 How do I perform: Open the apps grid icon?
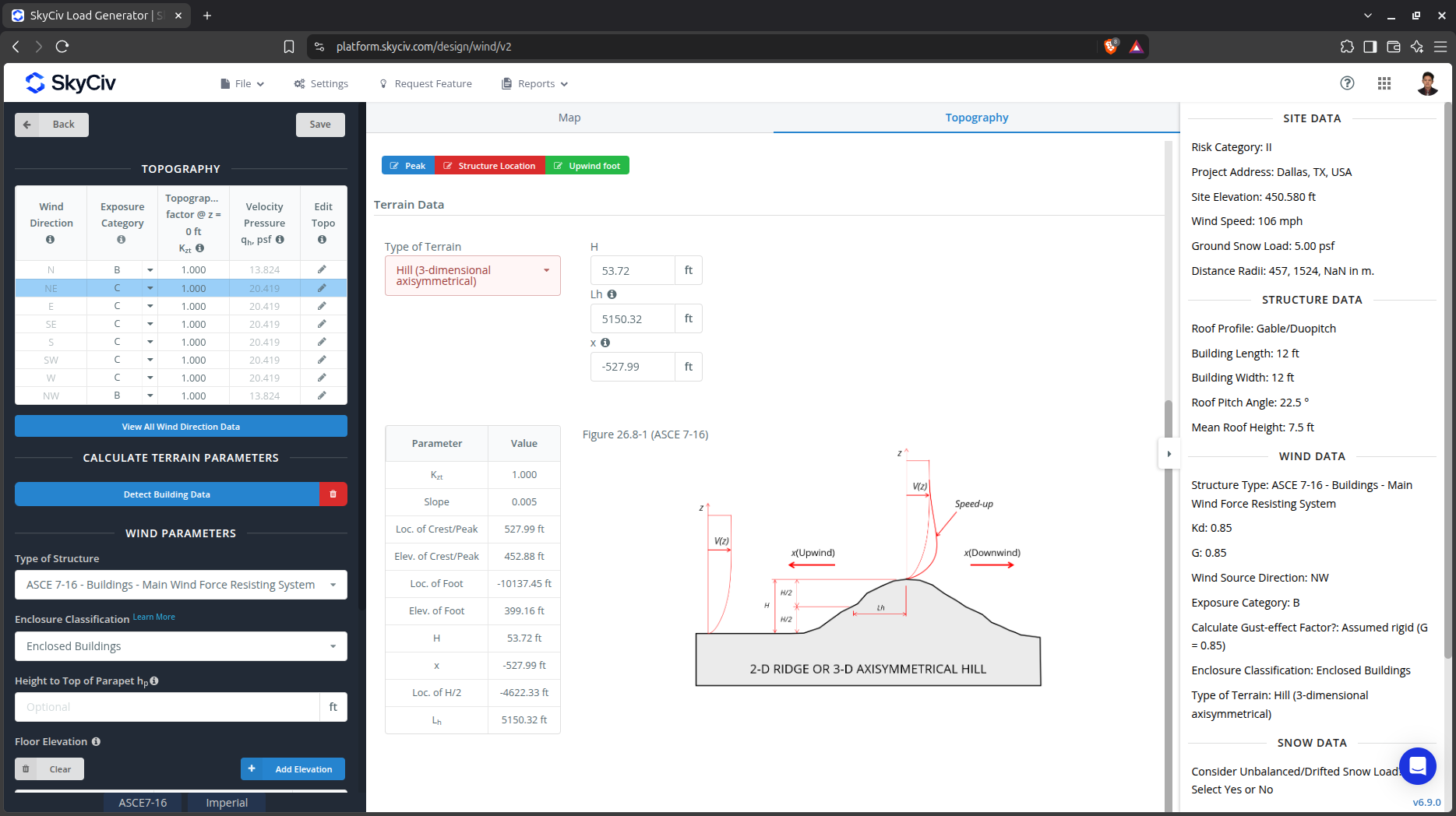1384,83
